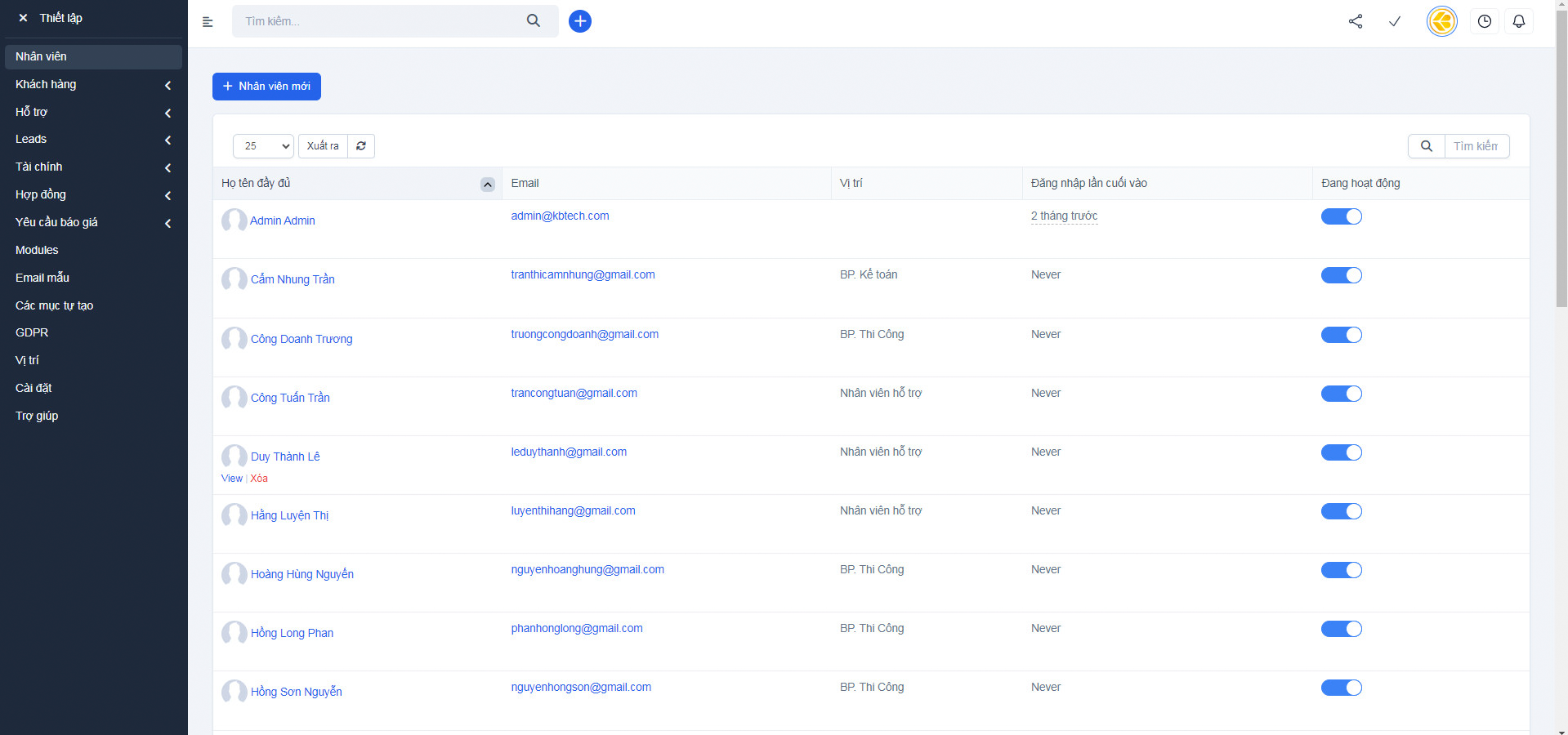
Task: Open the timesheet clock icon
Action: click(1484, 21)
